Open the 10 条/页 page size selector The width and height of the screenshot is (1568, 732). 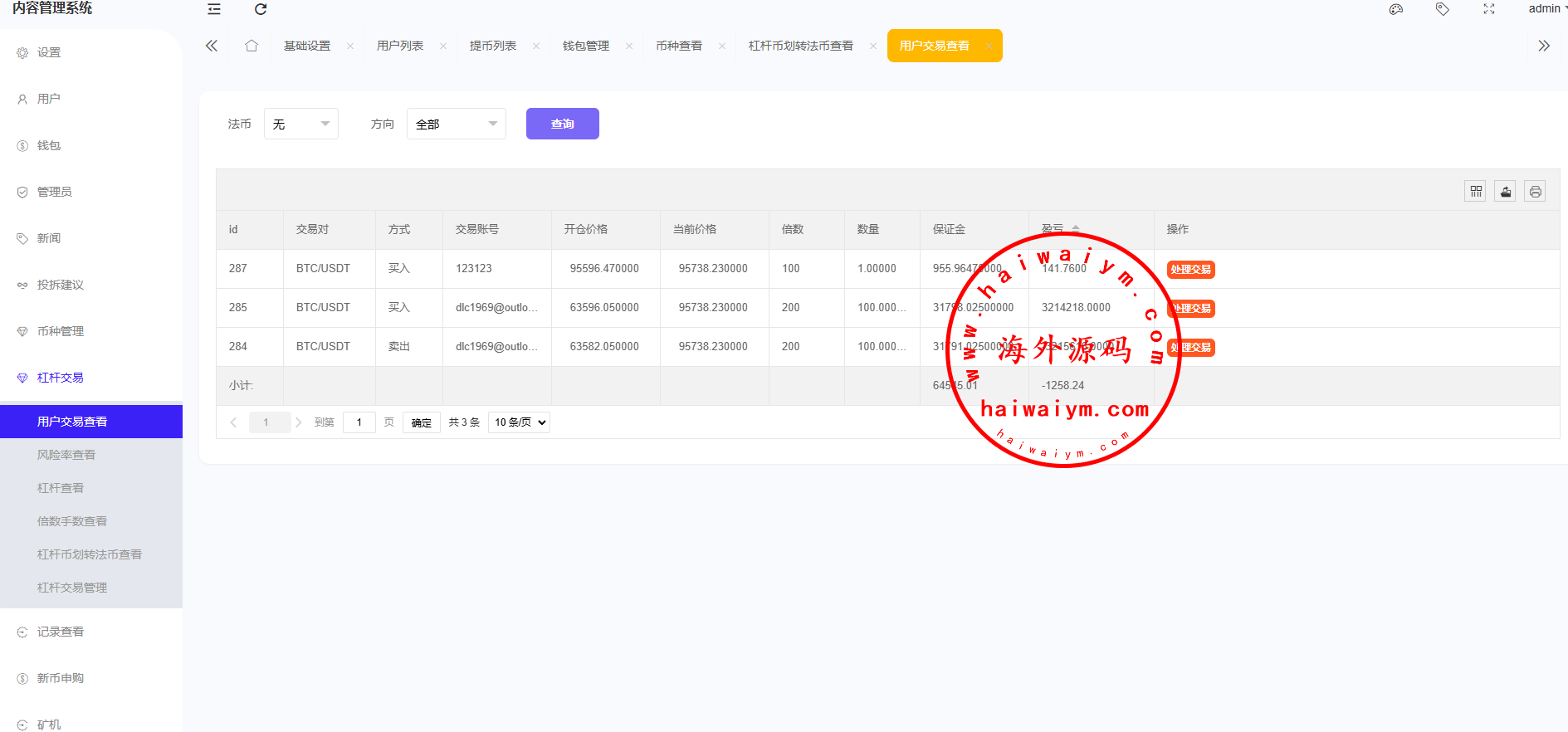tap(520, 422)
